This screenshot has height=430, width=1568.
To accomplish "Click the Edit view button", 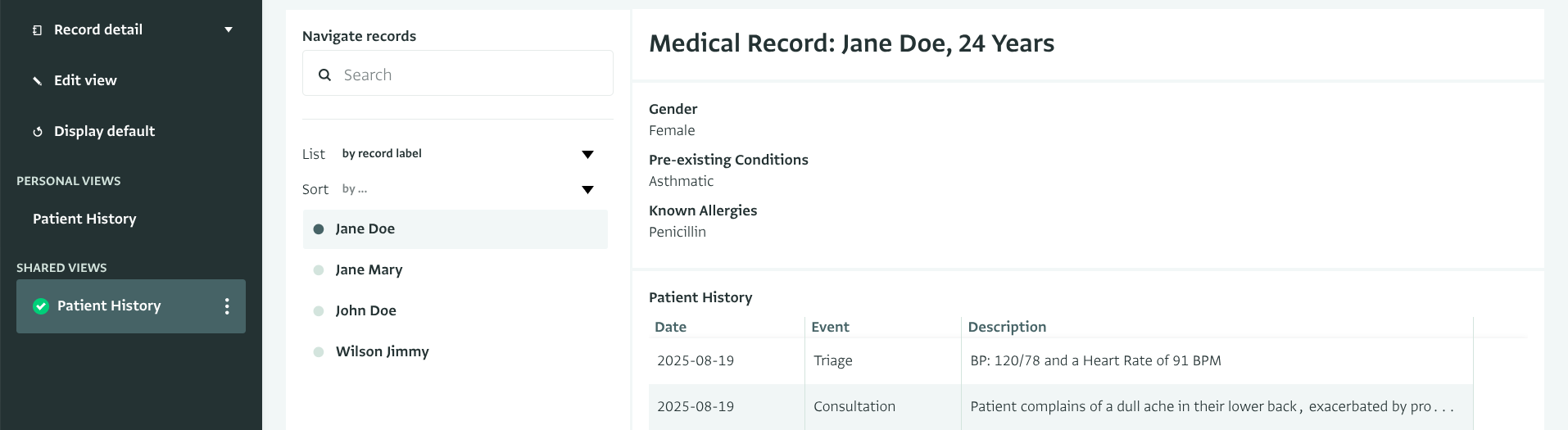I will (x=85, y=80).
